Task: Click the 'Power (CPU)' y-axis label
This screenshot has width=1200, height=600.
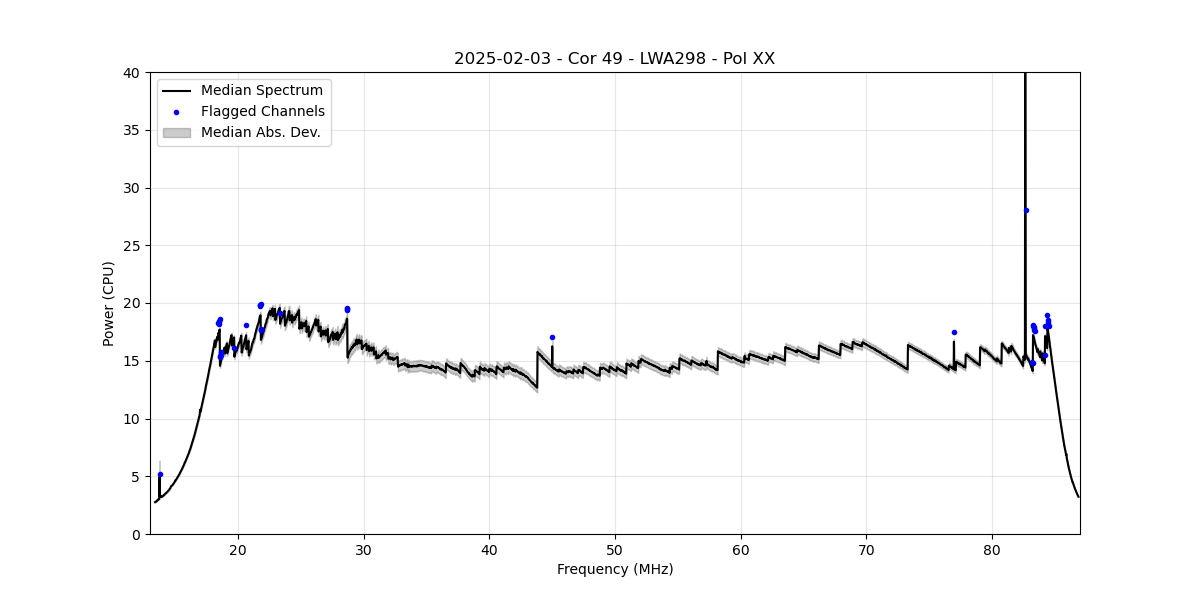Action: (109, 303)
